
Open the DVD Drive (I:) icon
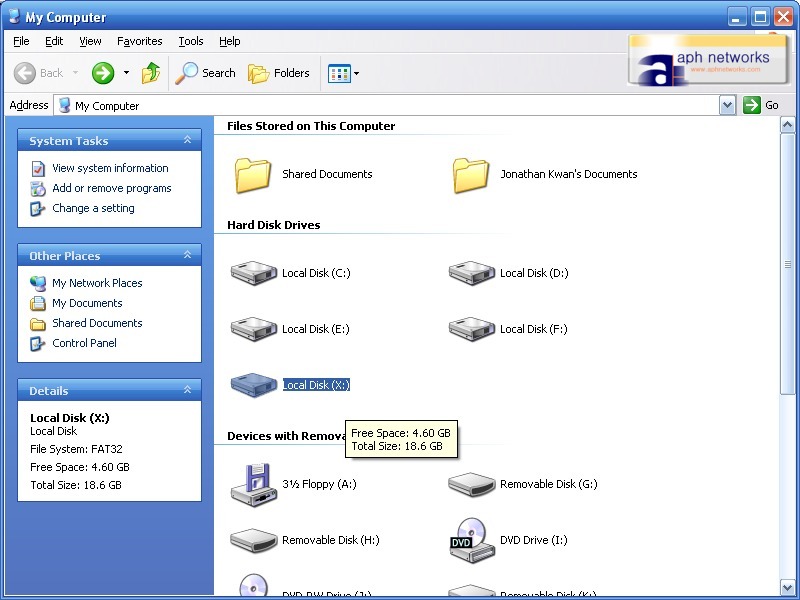click(472, 540)
